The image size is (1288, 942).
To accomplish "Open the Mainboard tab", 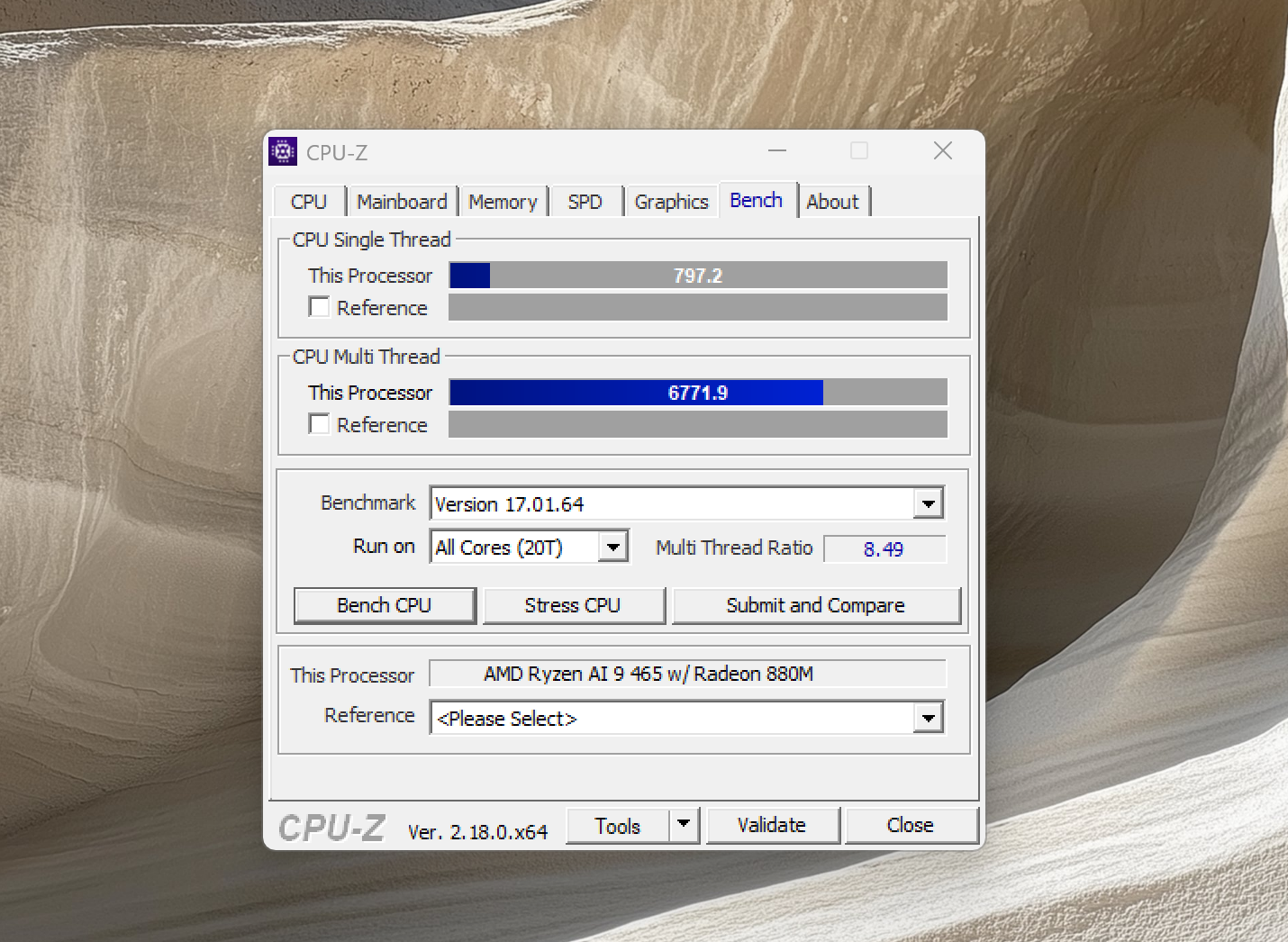I will coord(402,202).
